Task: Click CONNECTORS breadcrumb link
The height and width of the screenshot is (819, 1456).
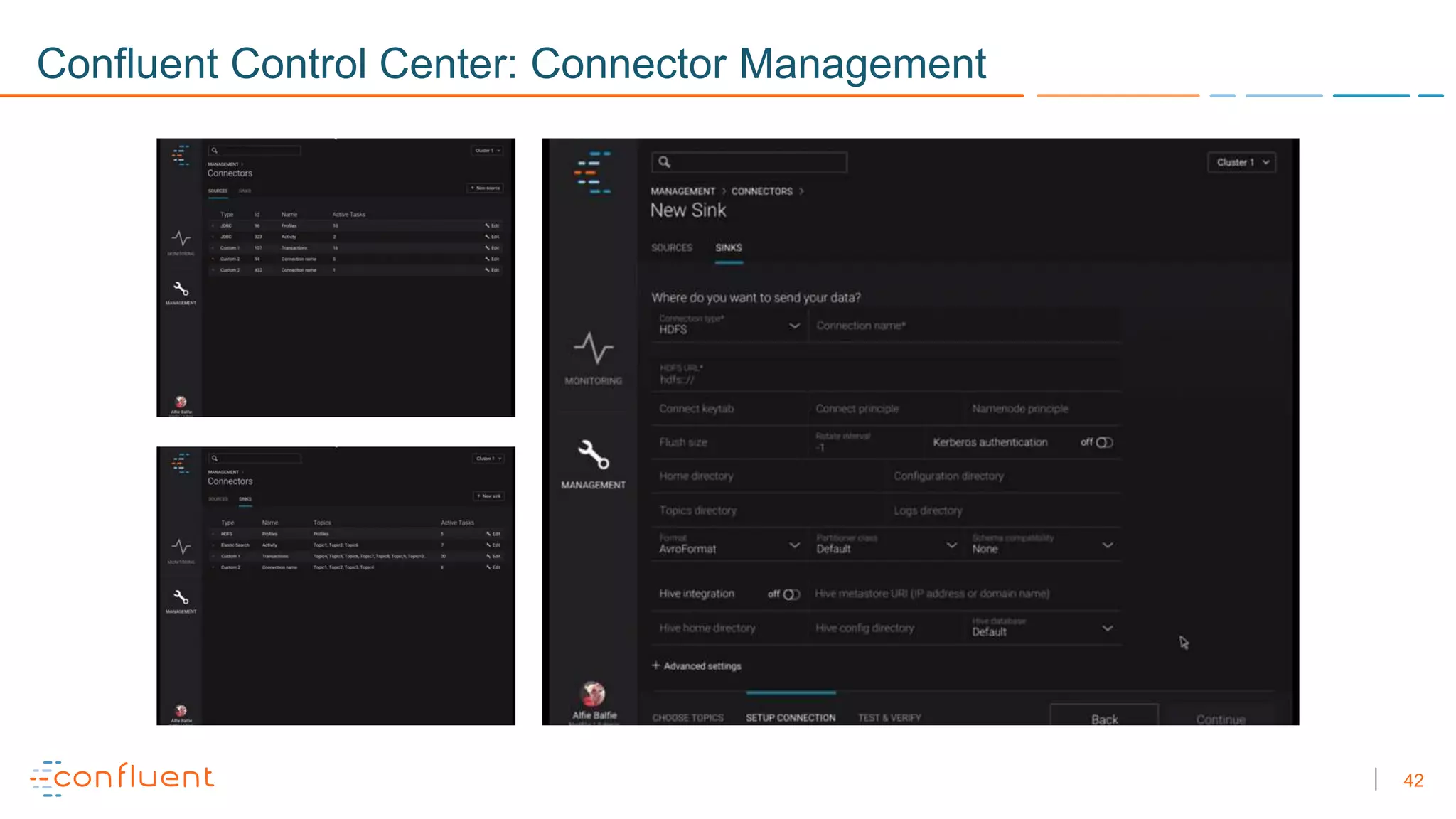Action: click(x=761, y=191)
